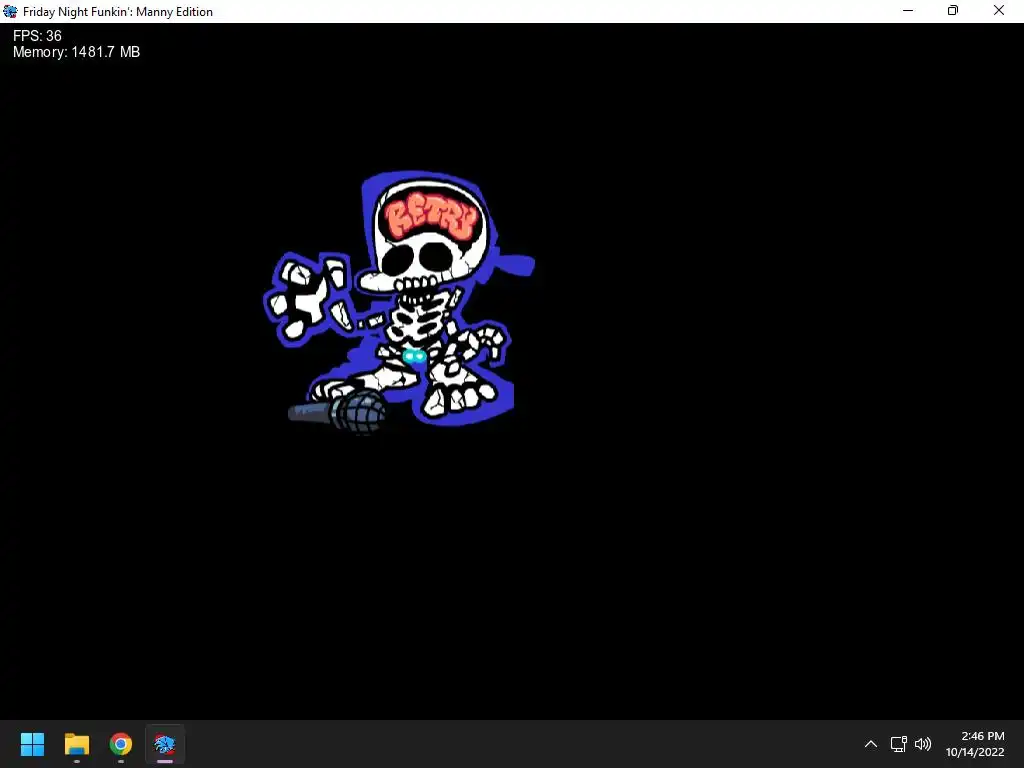1024x768 pixels.
Task: Restore down the game window
Action: coord(953,11)
